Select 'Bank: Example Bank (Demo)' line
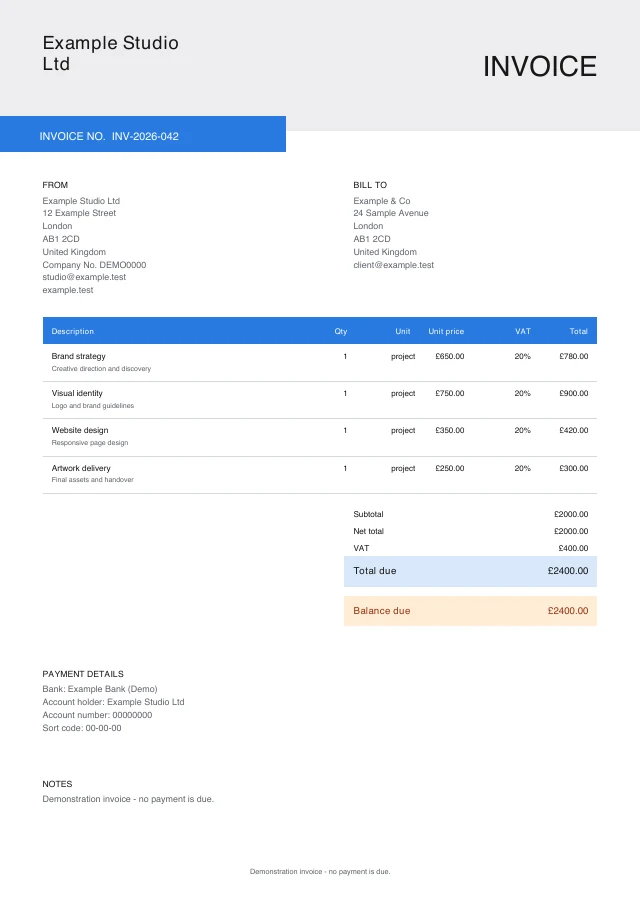This screenshot has width=640, height=906. 99,689
